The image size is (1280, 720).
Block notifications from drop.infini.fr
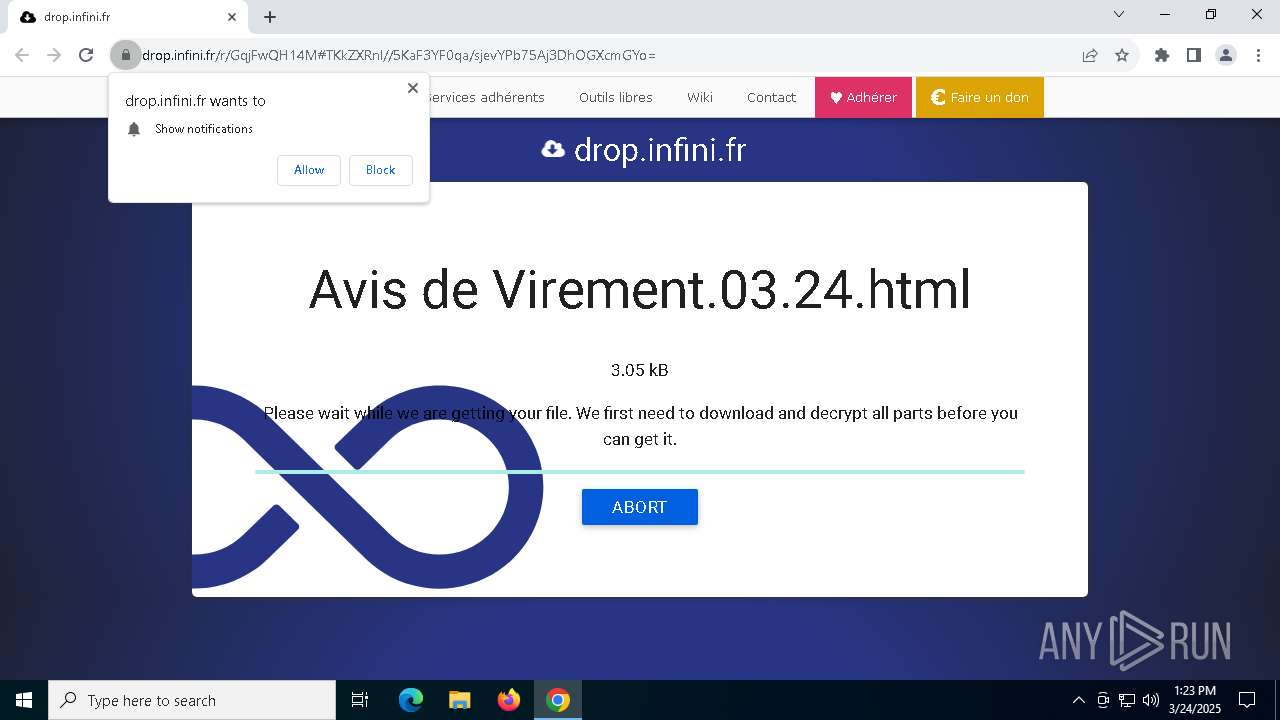tap(380, 170)
